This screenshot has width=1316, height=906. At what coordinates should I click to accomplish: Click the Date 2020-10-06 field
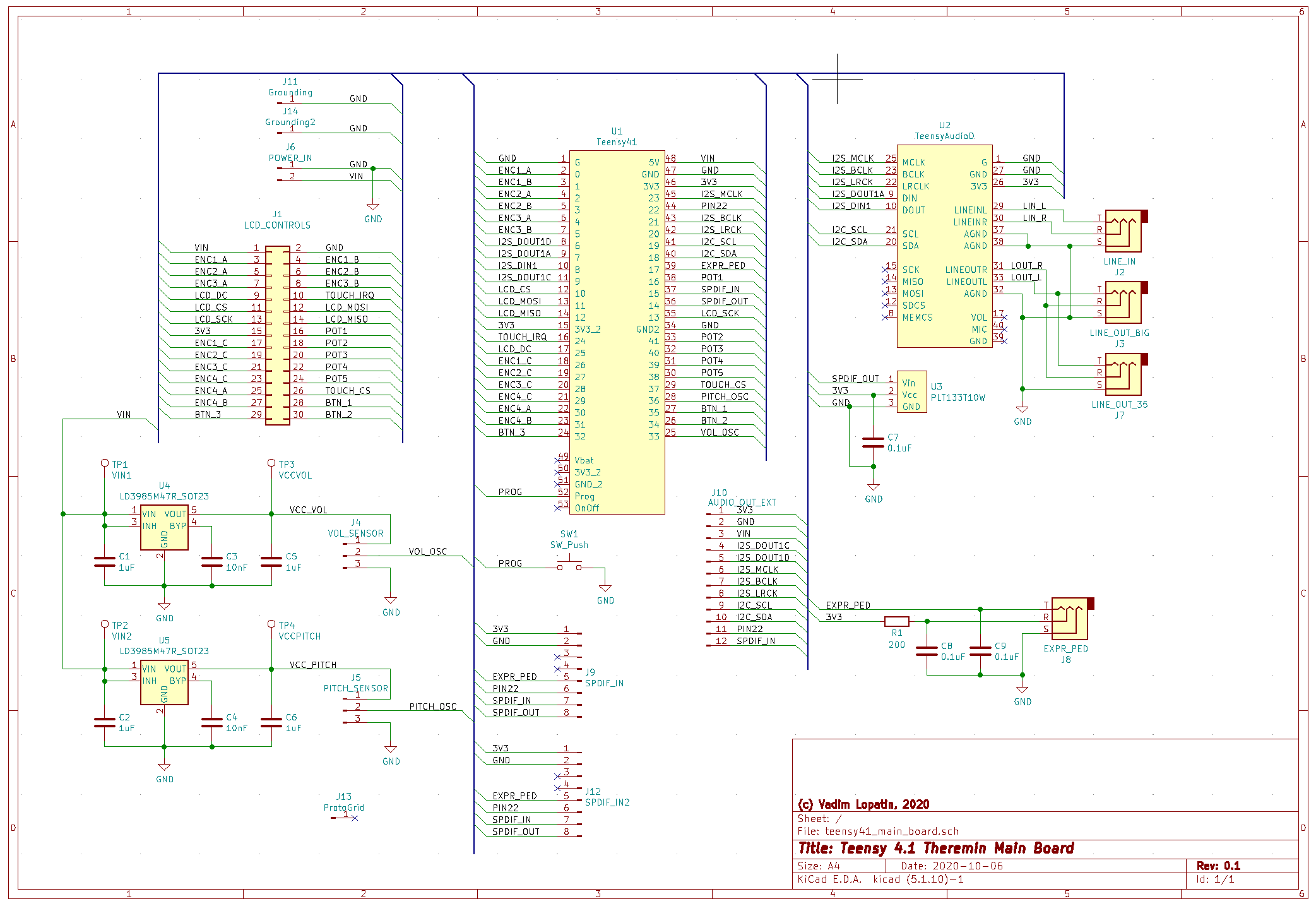[952, 866]
